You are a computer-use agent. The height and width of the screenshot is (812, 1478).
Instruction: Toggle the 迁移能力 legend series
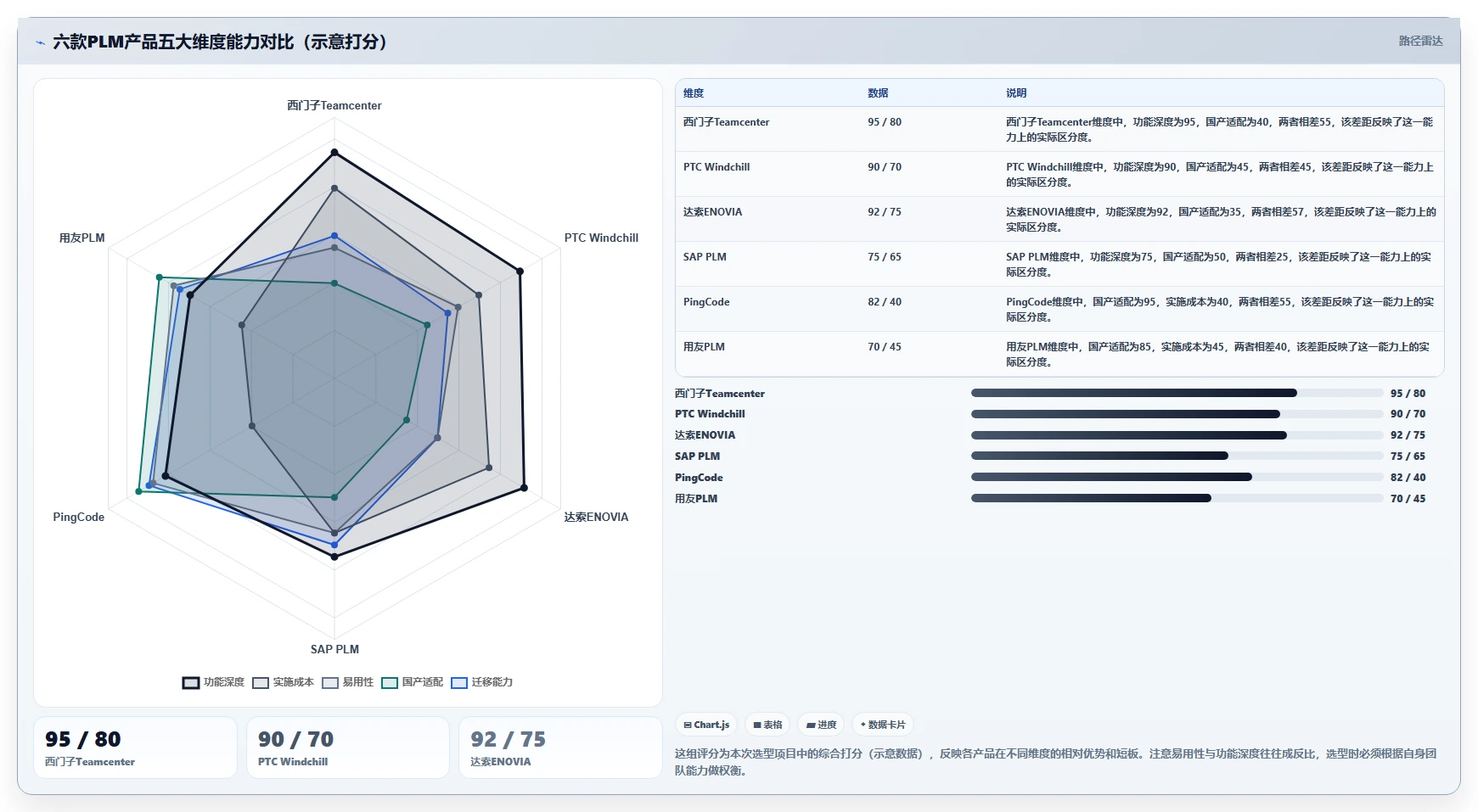click(481, 682)
